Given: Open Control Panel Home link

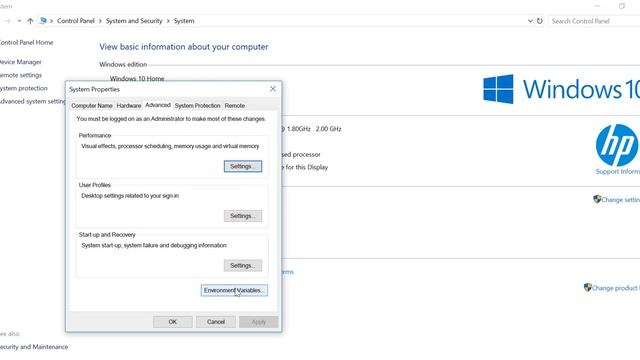Looking at the screenshot, I should pos(26,42).
